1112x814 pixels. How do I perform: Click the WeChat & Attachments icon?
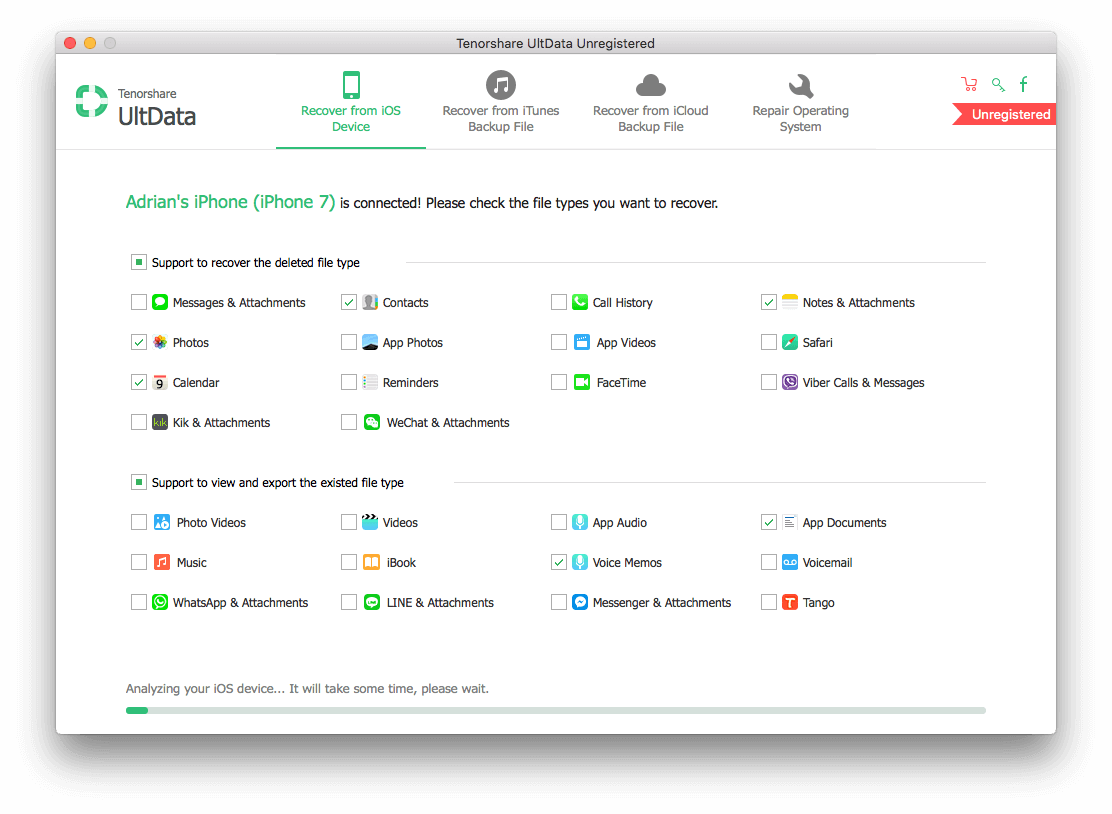(x=372, y=422)
